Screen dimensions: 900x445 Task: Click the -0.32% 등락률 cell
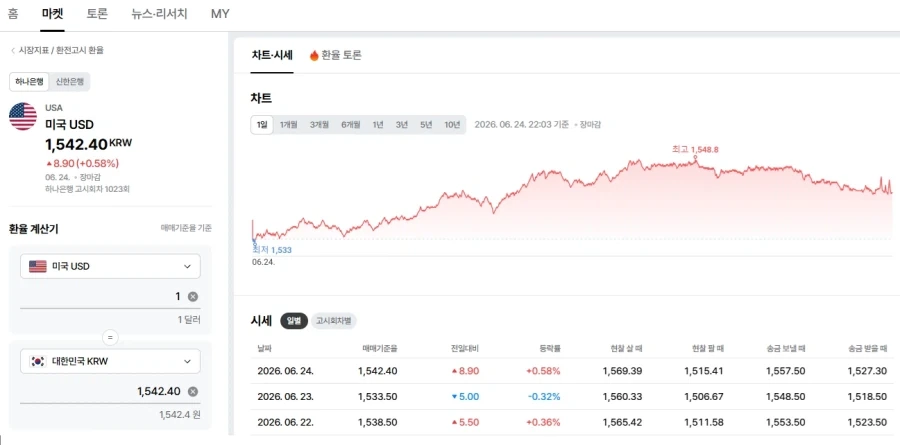544,396
